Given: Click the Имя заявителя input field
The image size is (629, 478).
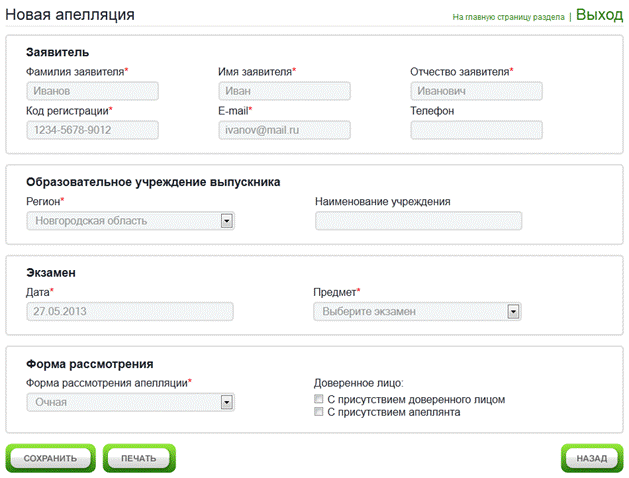Looking at the screenshot, I should pos(284,91).
